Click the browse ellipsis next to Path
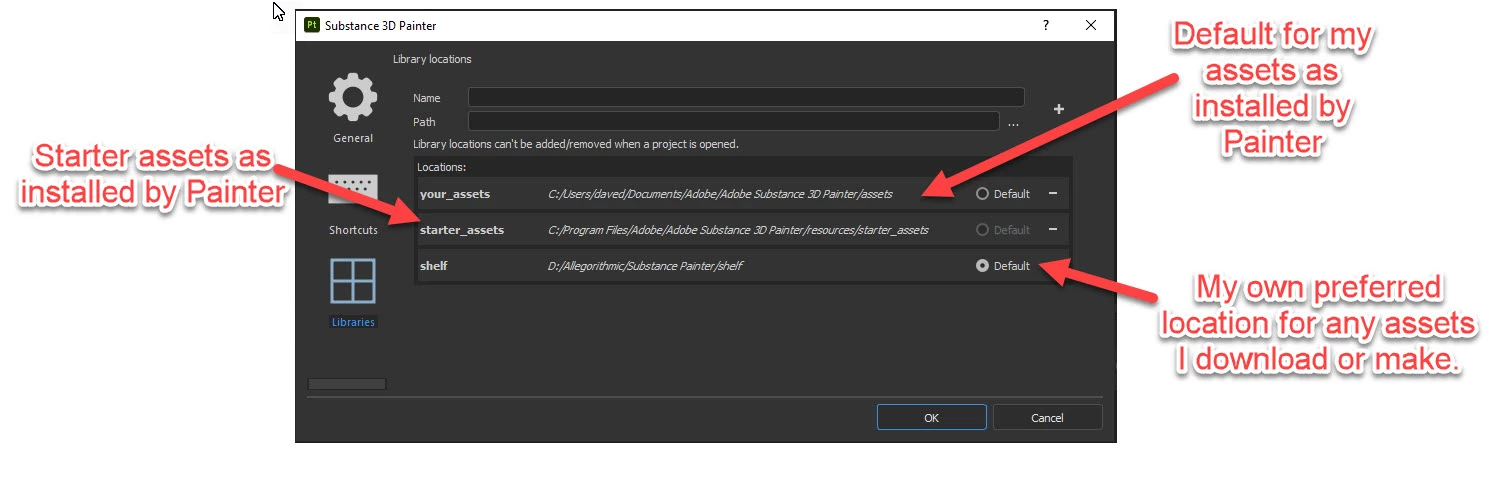The height and width of the screenshot is (485, 1504). pyautogui.click(x=1013, y=122)
